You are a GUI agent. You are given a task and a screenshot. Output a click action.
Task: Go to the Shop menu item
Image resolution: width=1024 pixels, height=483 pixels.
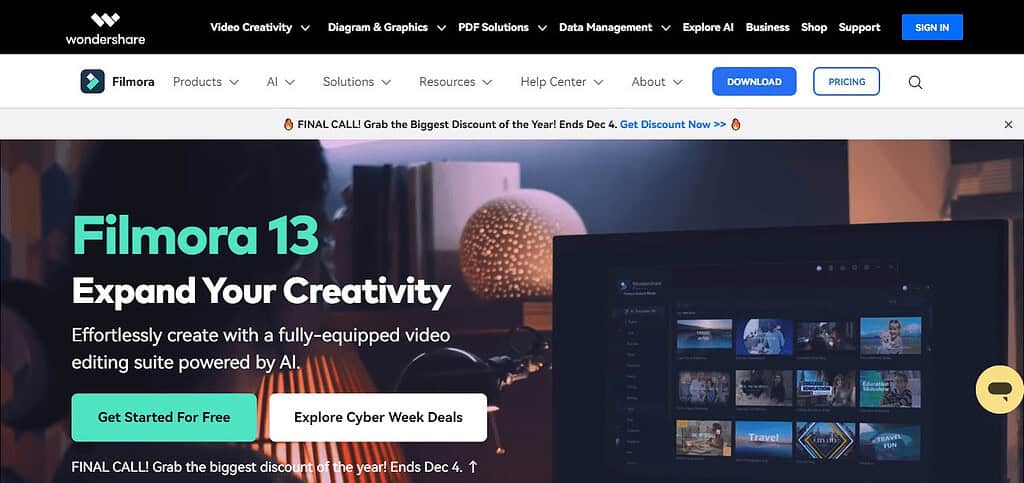click(x=814, y=27)
